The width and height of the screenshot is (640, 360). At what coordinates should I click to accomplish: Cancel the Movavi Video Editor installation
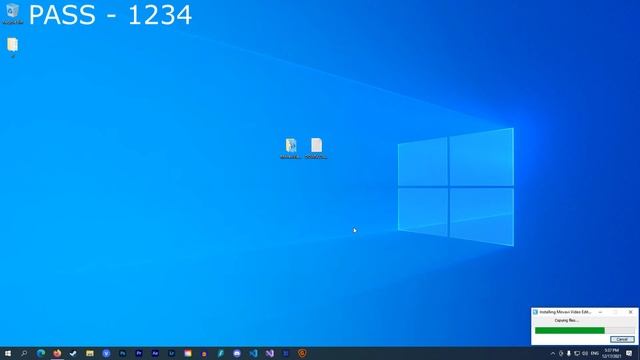click(x=622, y=339)
